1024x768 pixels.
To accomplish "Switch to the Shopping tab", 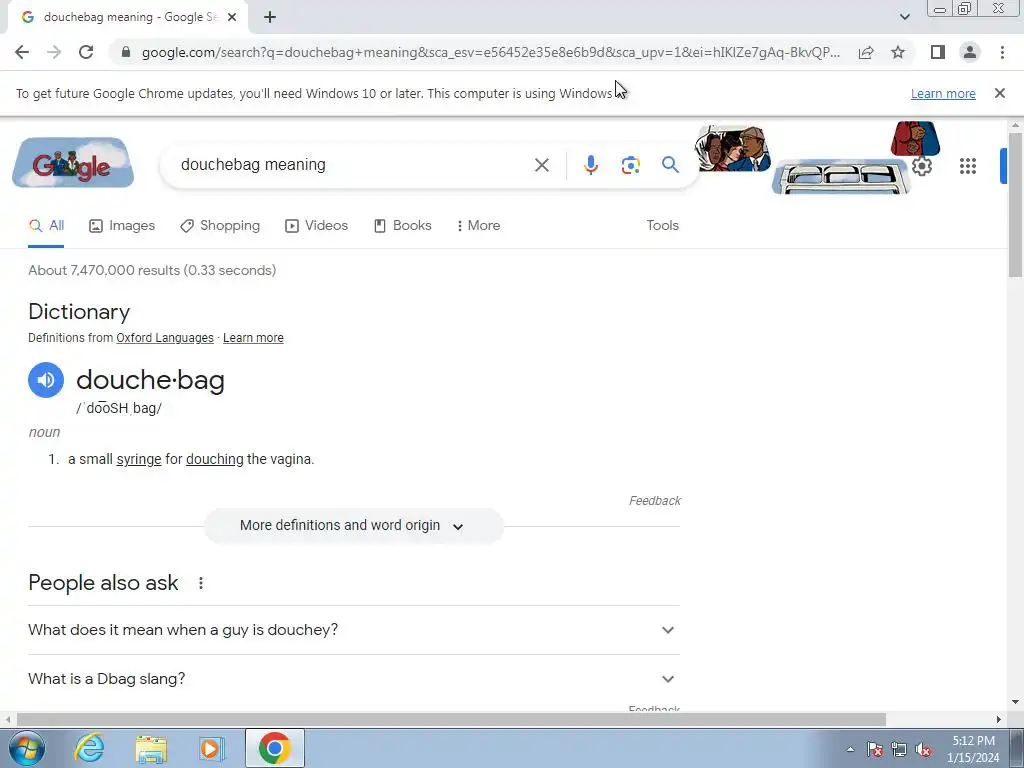I will [220, 226].
